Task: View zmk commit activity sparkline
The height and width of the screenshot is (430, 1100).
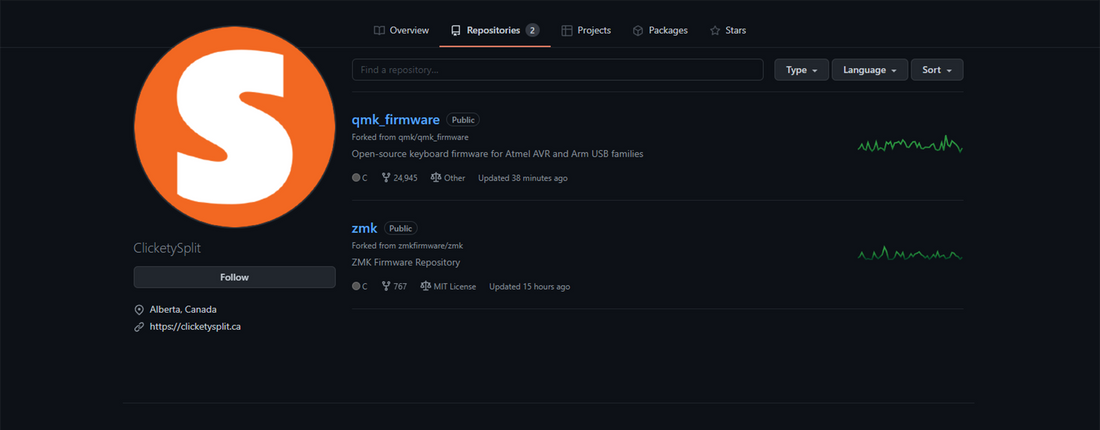Action: [909, 254]
